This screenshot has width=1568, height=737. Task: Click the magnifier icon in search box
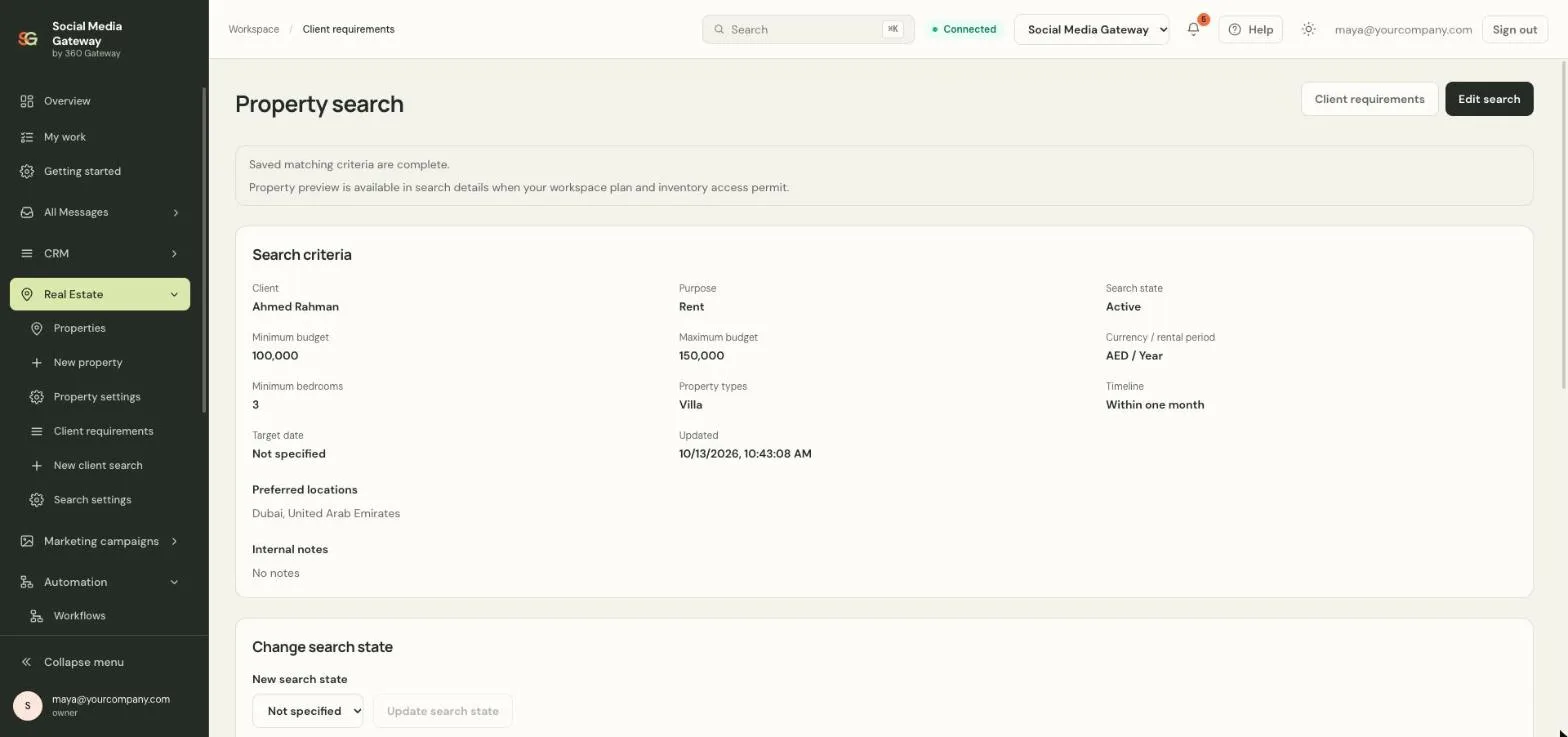pos(719,29)
